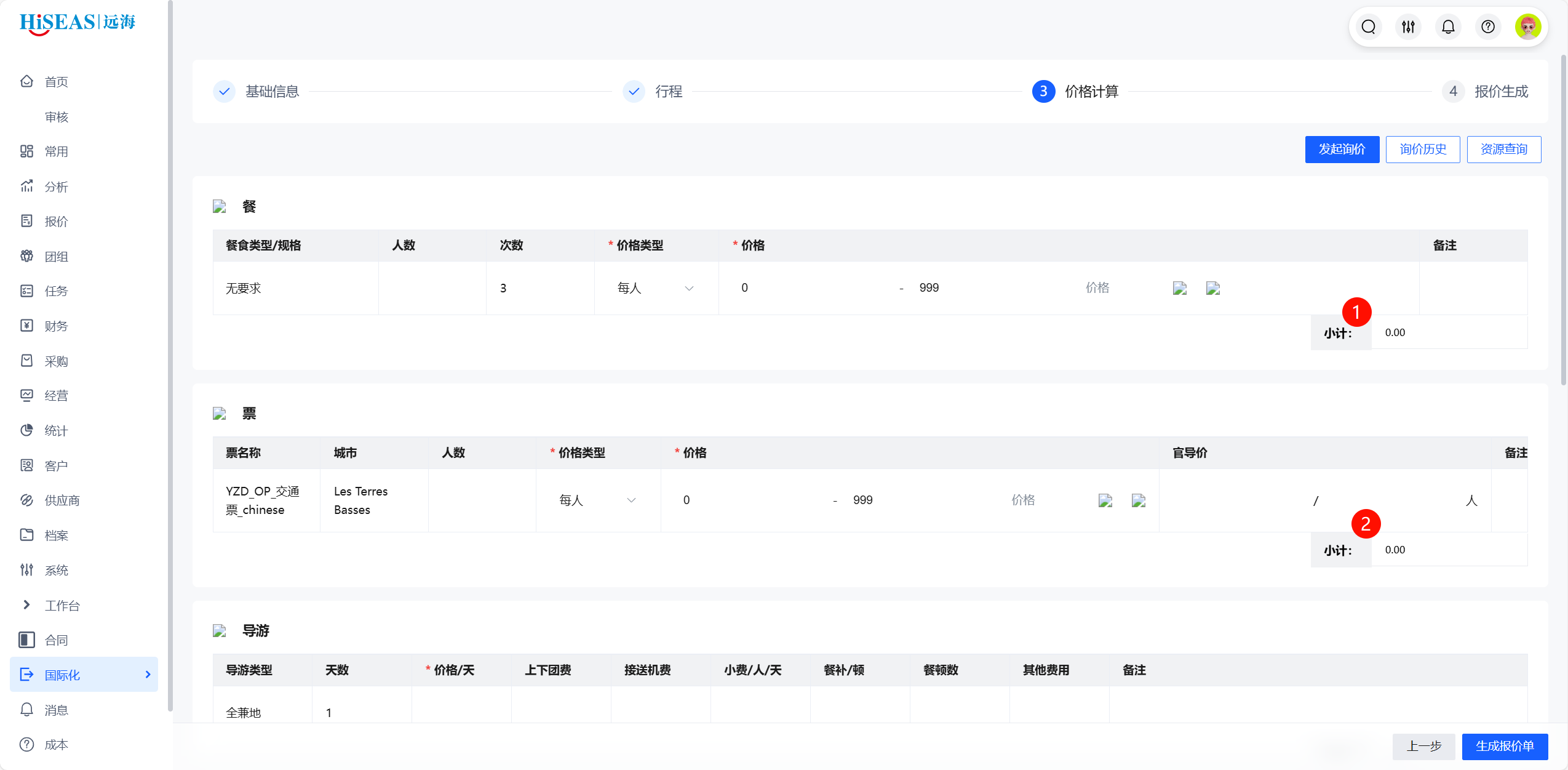1568x770 pixels.
Task: Open the help question-mark icon in top bar
Action: (x=1488, y=27)
